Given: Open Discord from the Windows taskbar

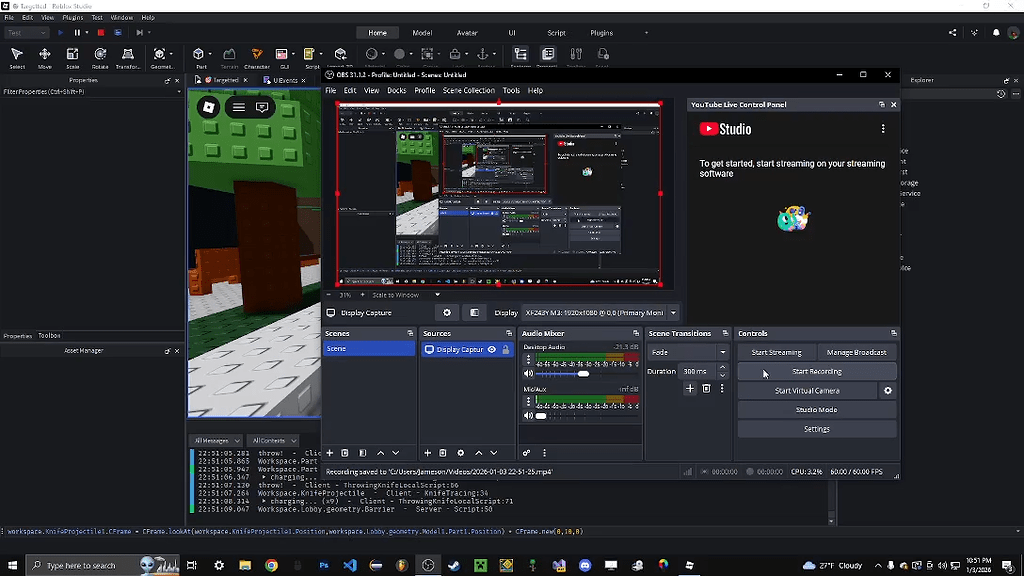Looking at the screenshot, I should [x=584, y=565].
